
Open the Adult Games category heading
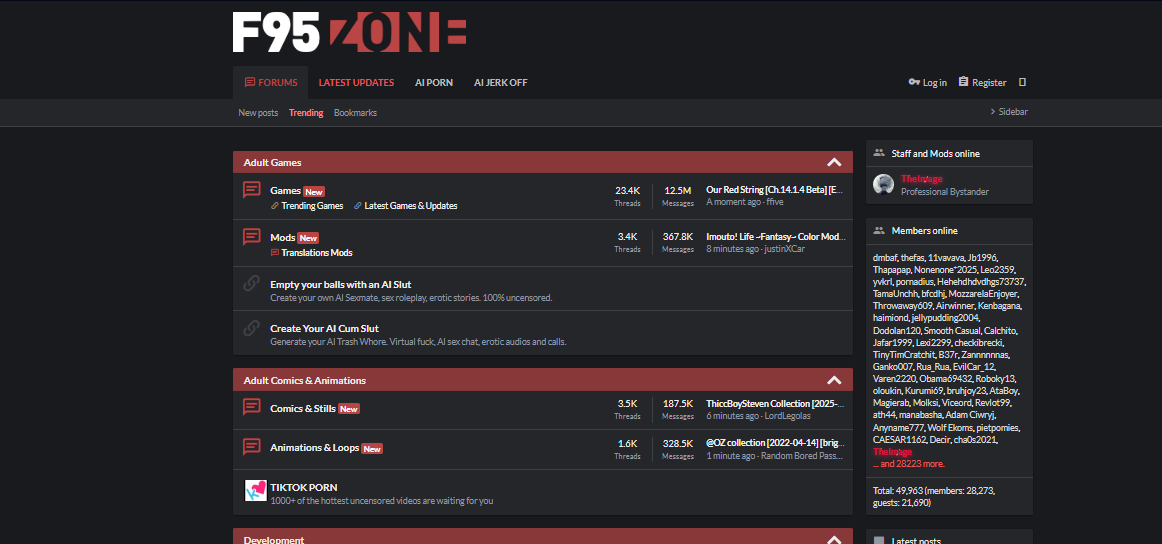(272, 162)
